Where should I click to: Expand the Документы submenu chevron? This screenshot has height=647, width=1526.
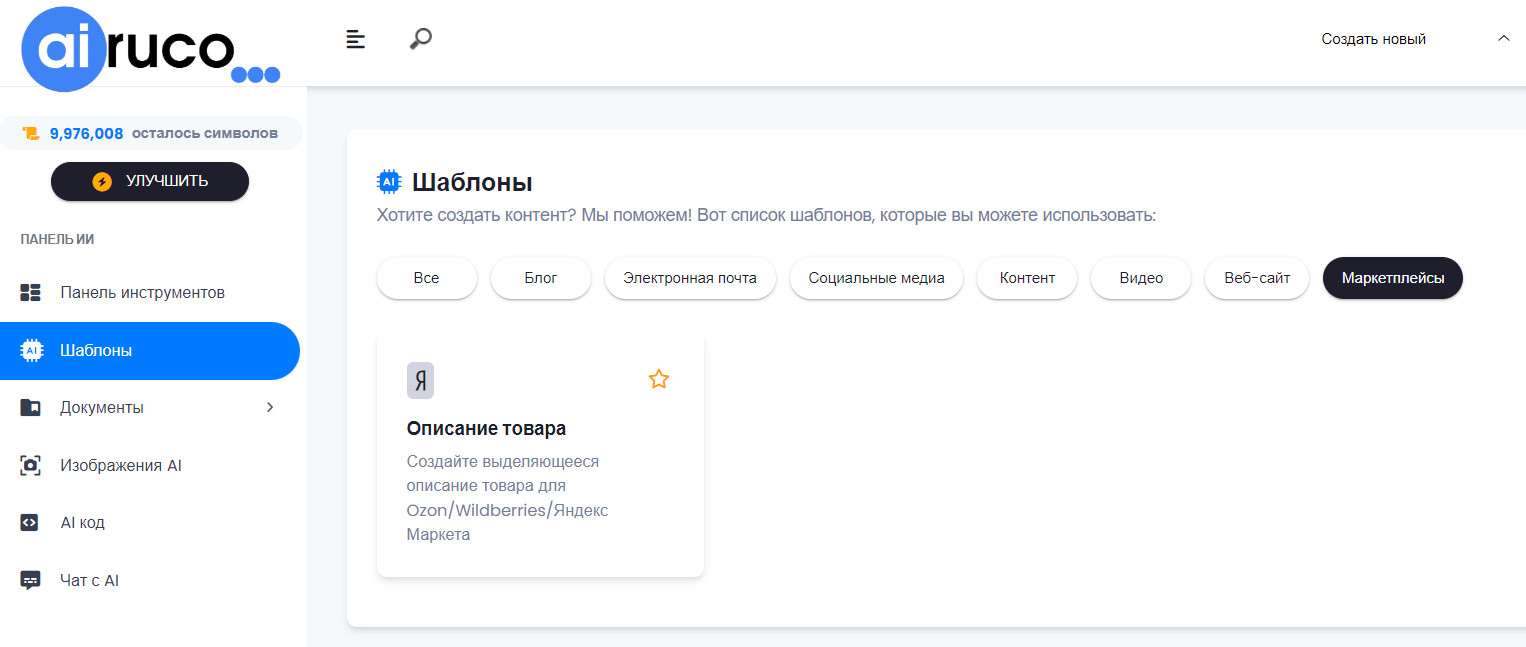tap(269, 408)
